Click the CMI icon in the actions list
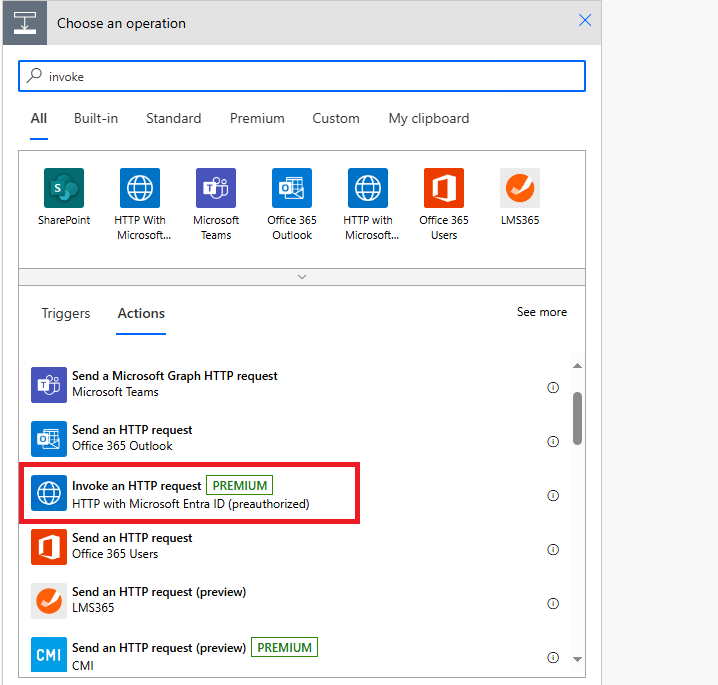This screenshot has width=718, height=685. click(x=49, y=655)
